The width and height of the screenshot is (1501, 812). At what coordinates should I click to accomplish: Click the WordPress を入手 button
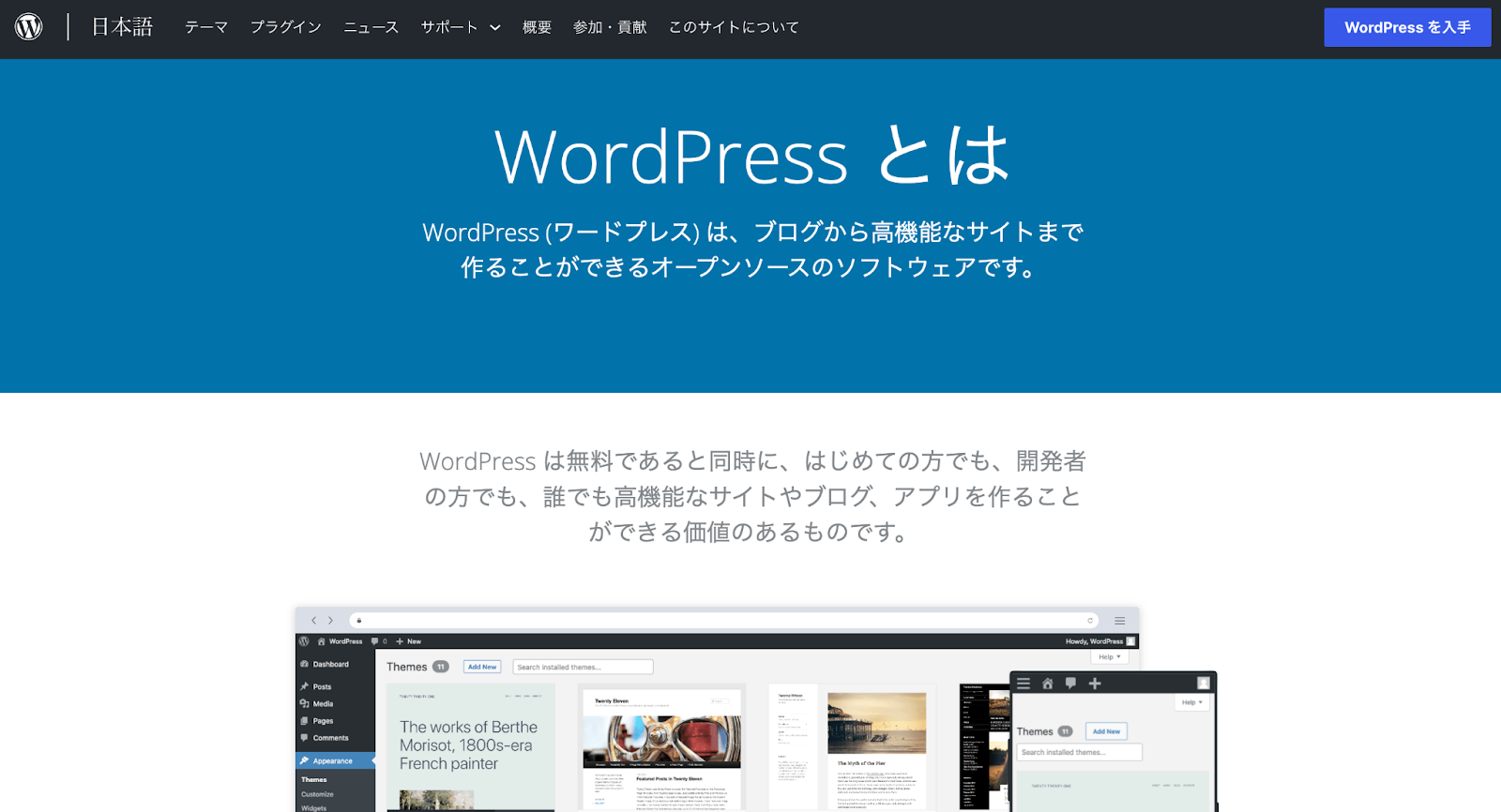pos(1407,27)
